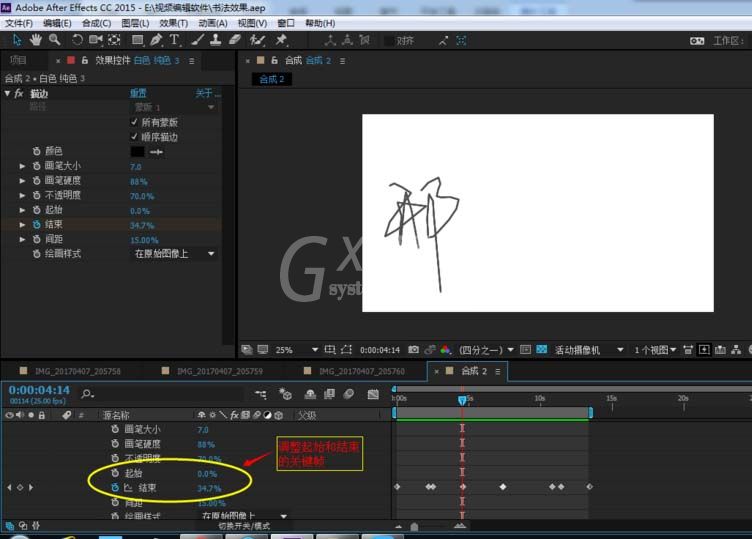Expand the 间距 property
Viewport: 752px width, 539px height.
coord(22,239)
